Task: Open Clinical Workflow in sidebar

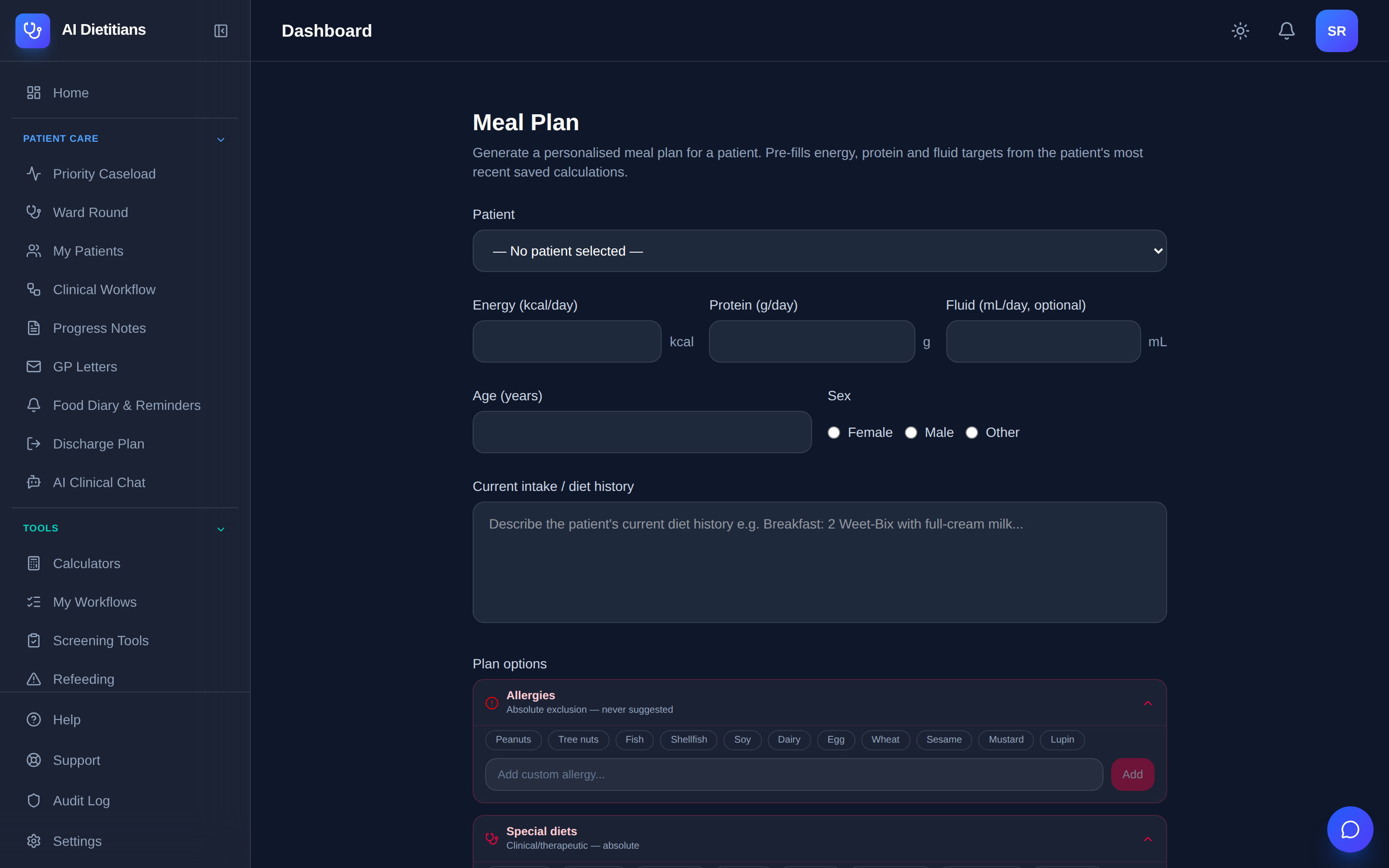Action: 124,290
